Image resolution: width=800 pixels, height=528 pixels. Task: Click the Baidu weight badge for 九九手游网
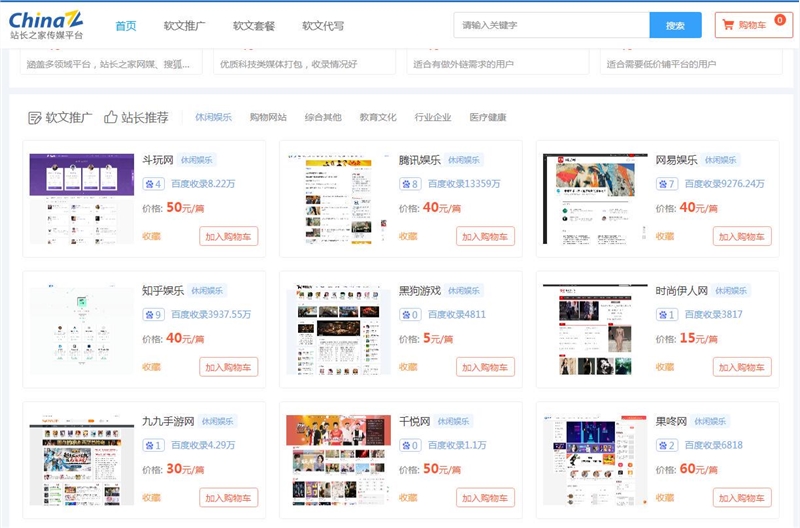(x=153, y=445)
